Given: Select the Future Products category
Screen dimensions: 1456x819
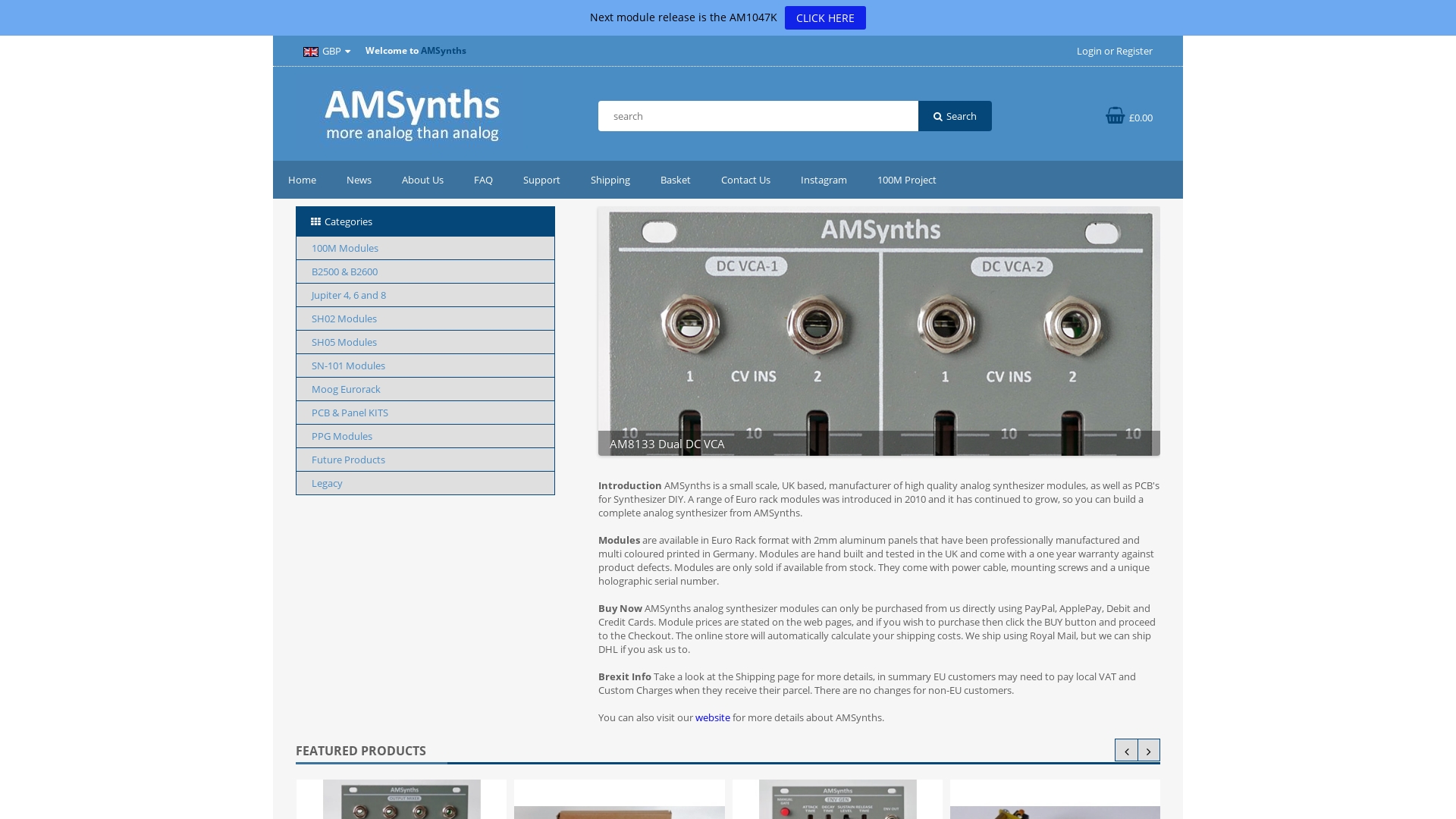Looking at the screenshot, I should [425, 460].
